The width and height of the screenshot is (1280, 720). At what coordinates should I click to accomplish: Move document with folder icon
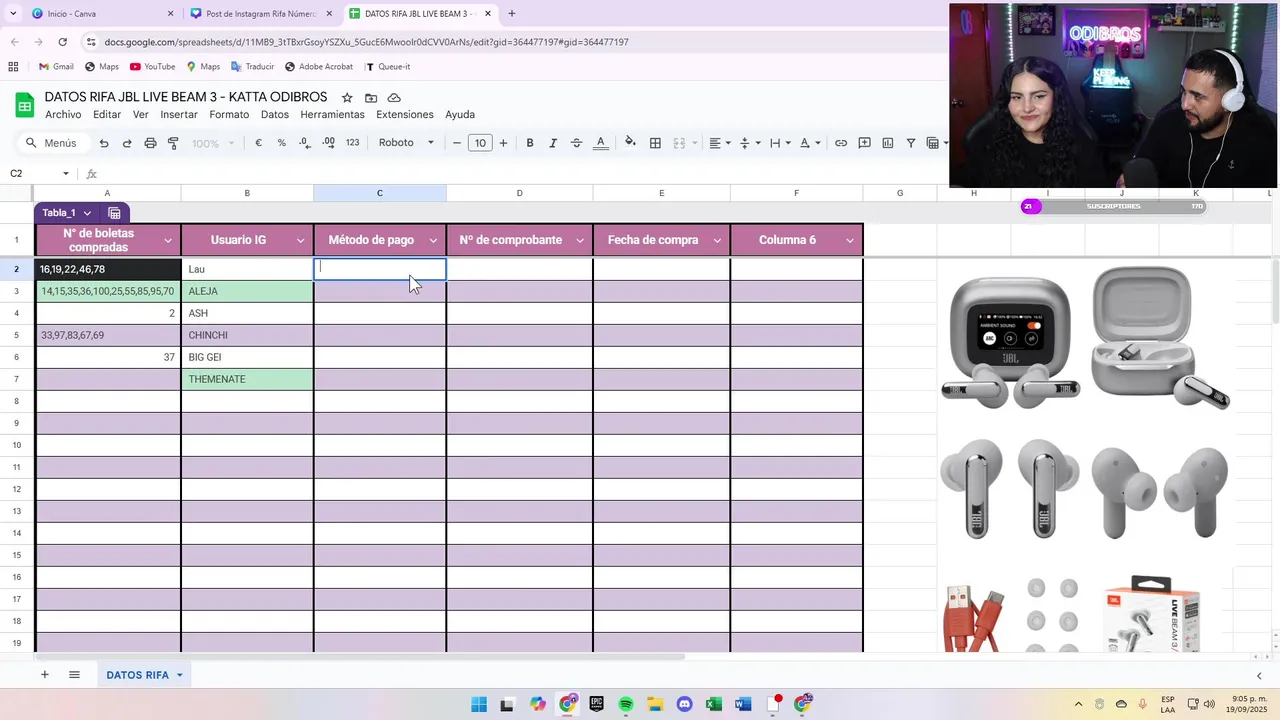click(x=371, y=97)
